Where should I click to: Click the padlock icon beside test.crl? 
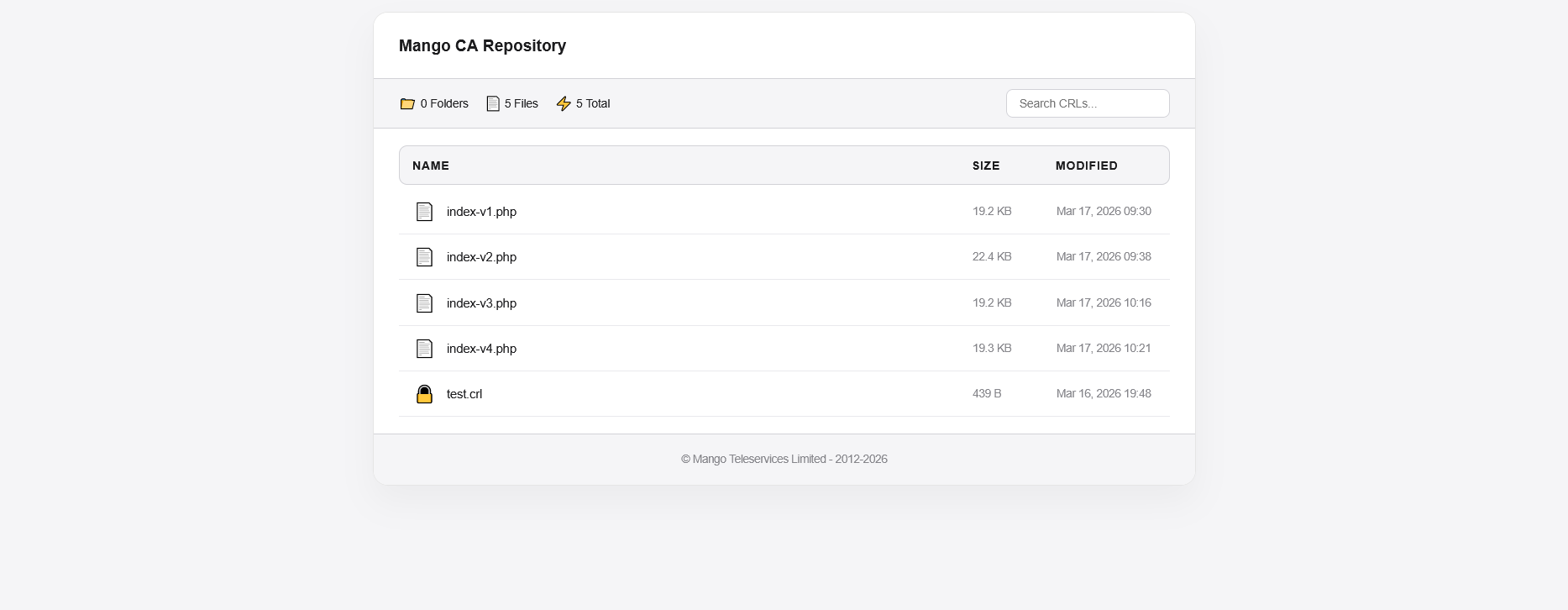(x=424, y=394)
